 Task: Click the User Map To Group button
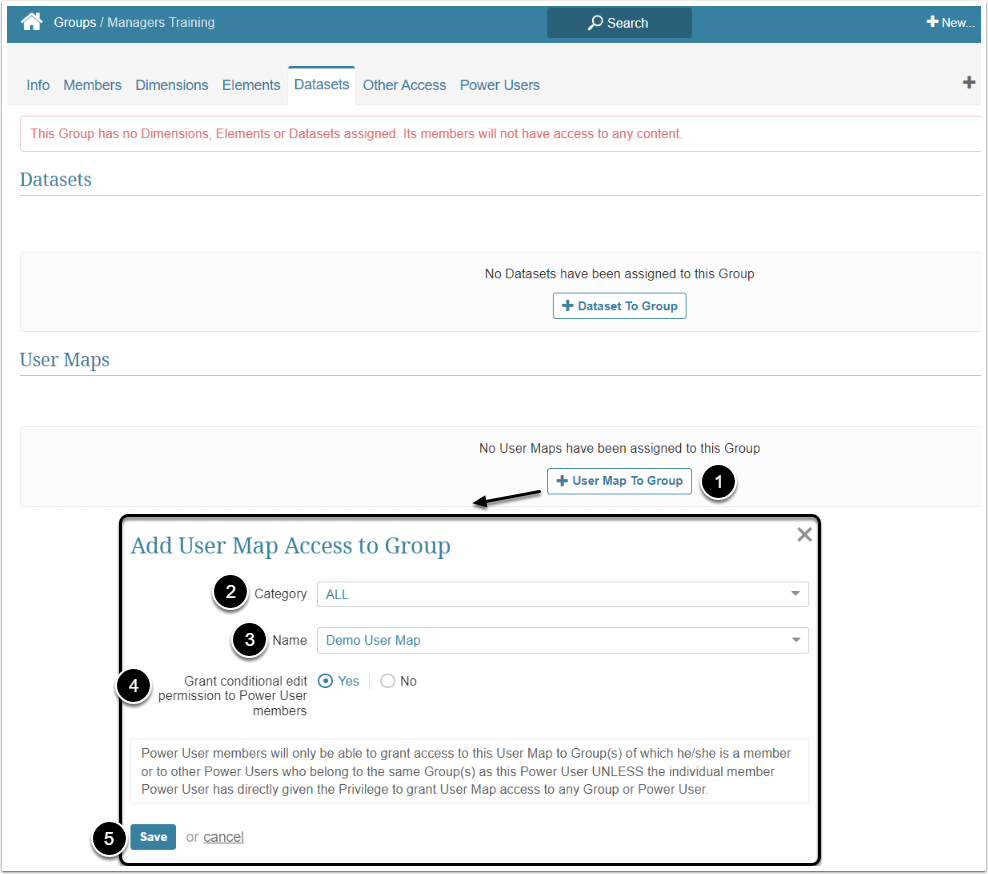[619, 481]
